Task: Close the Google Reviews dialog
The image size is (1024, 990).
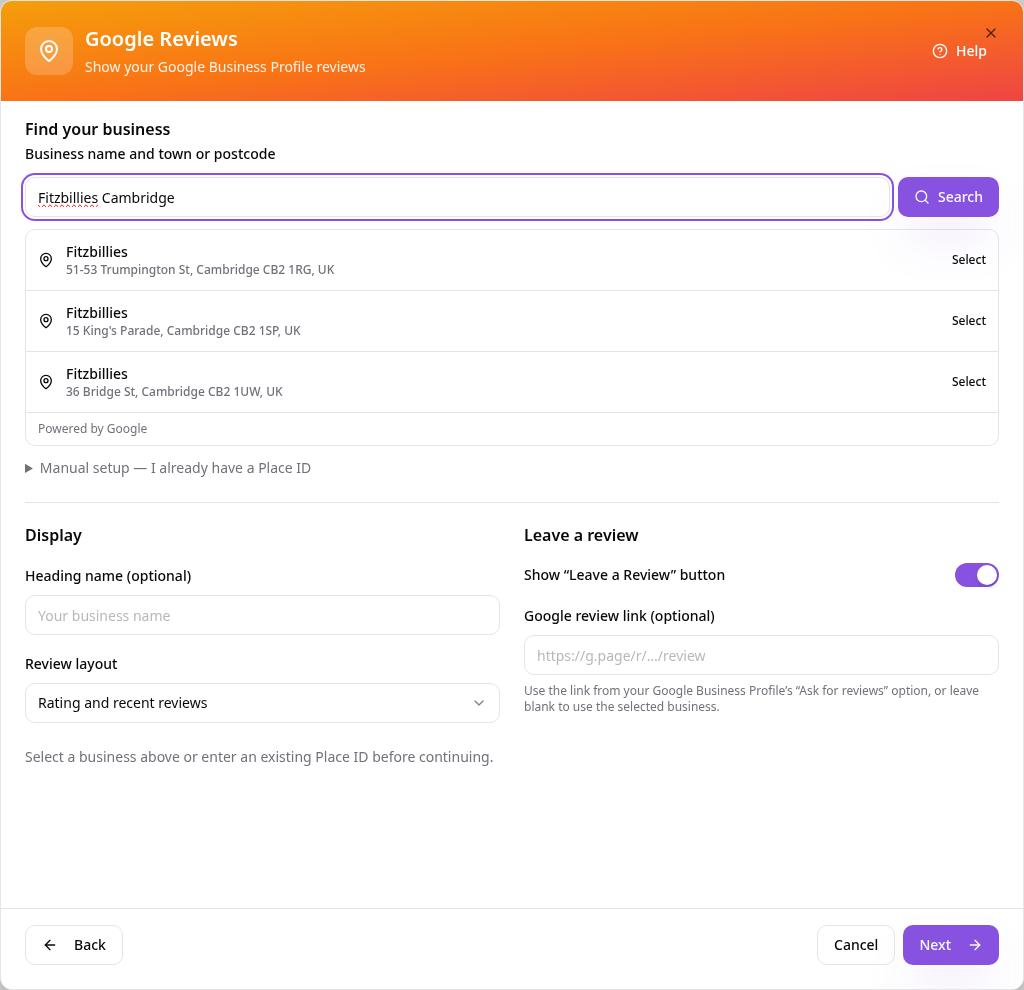Action: (x=991, y=33)
